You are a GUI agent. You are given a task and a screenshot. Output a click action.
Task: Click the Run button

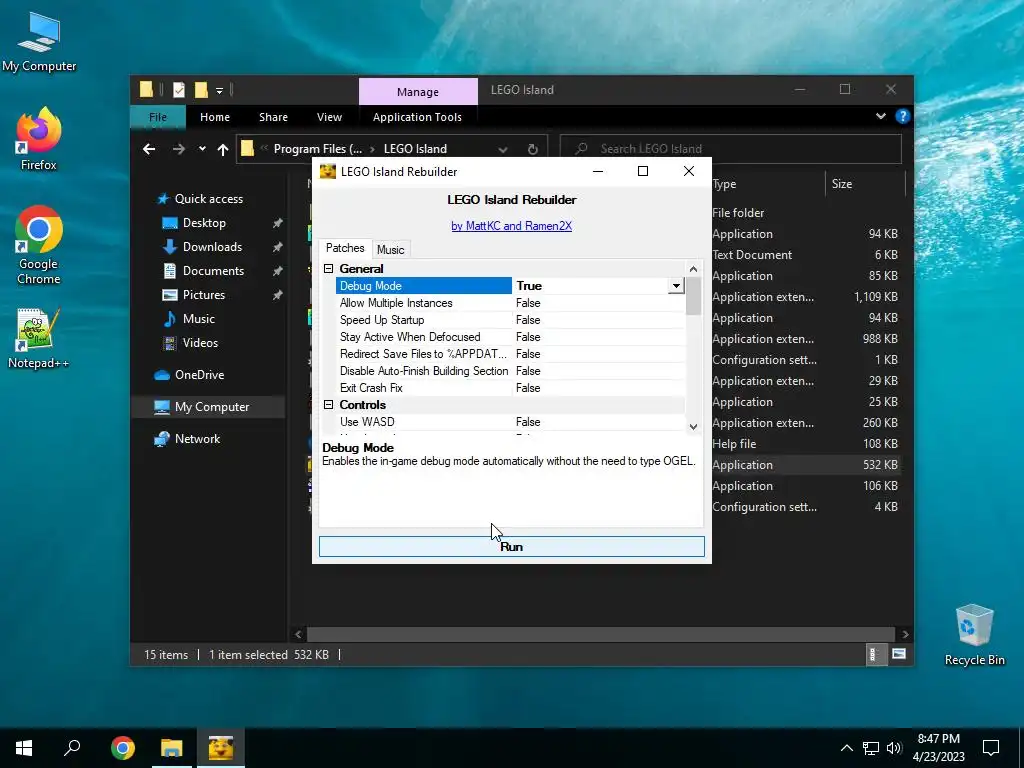511,547
